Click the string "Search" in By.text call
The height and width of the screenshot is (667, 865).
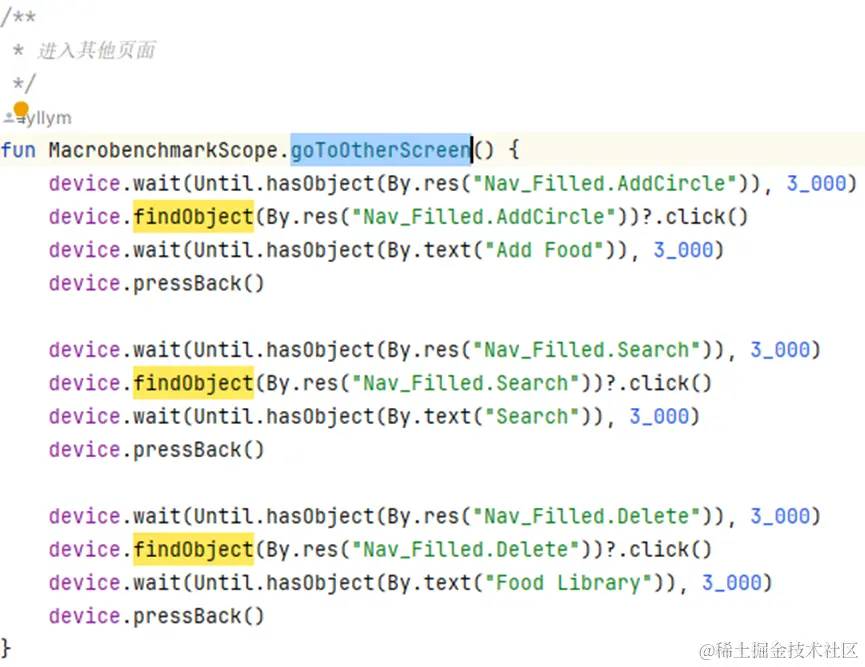click(x=532, y=416)
